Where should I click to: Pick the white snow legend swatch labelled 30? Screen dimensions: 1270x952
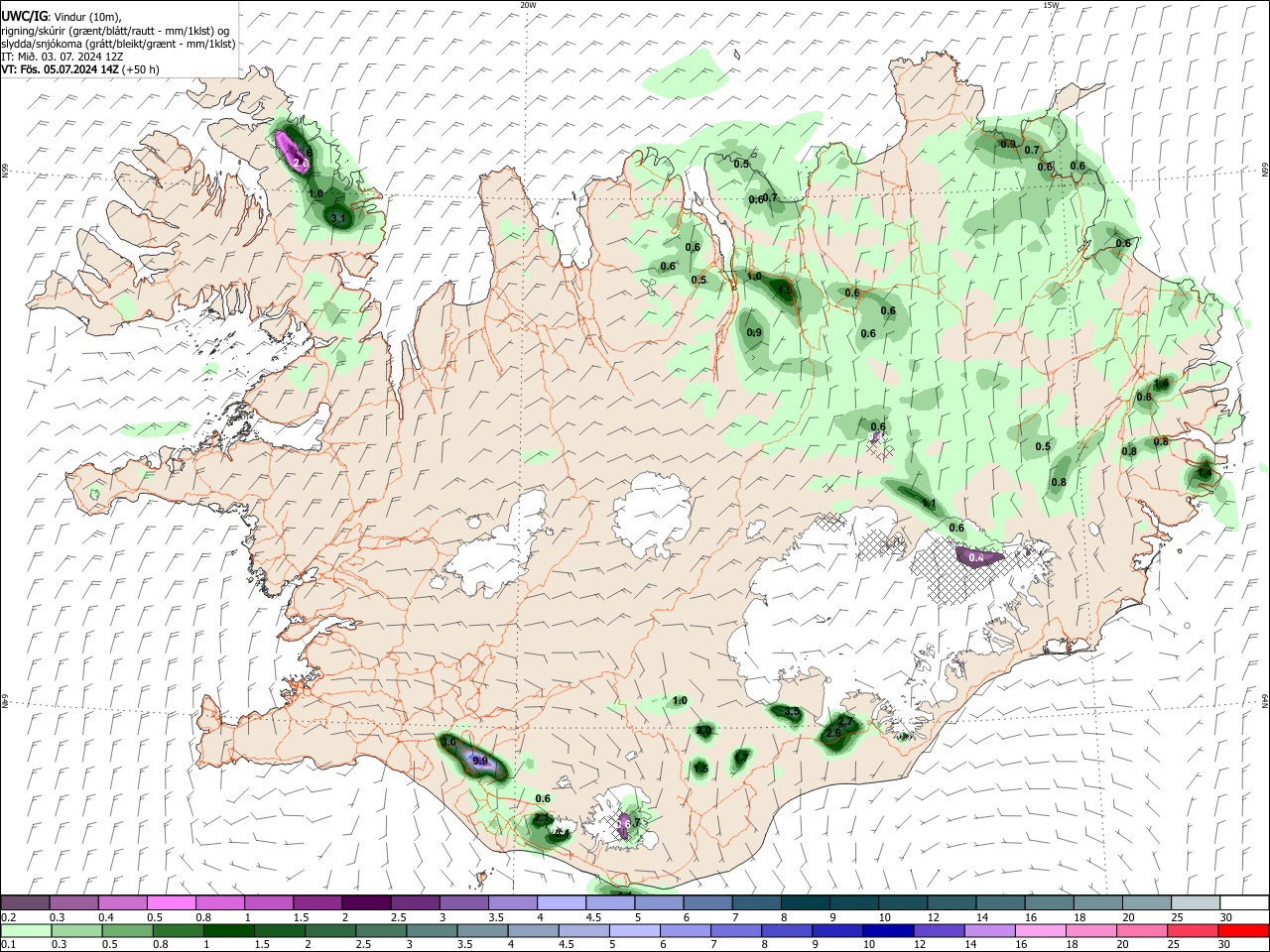(x=1243, y=903)
